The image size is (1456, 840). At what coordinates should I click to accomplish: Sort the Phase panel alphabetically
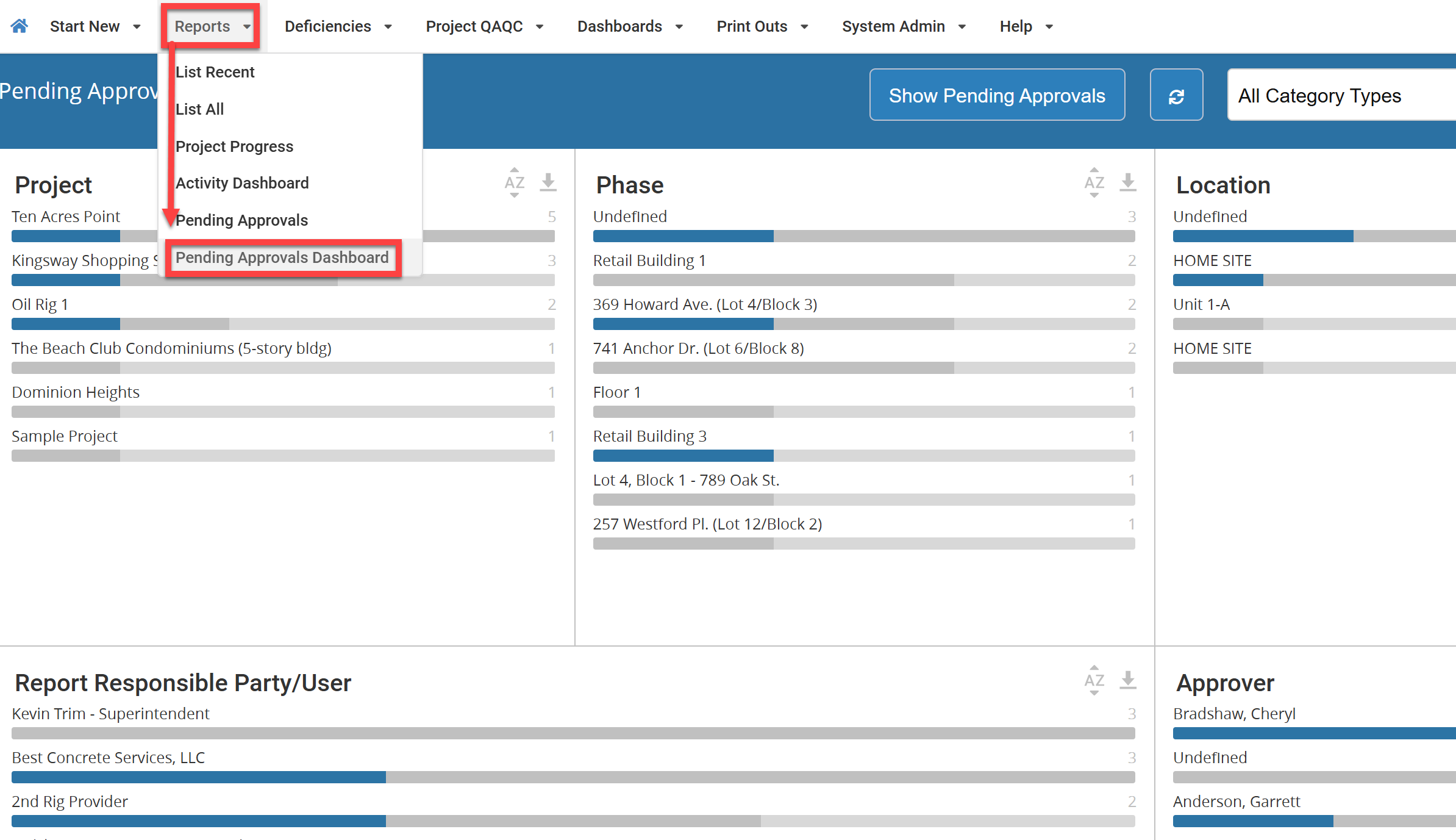[1094, 182]
